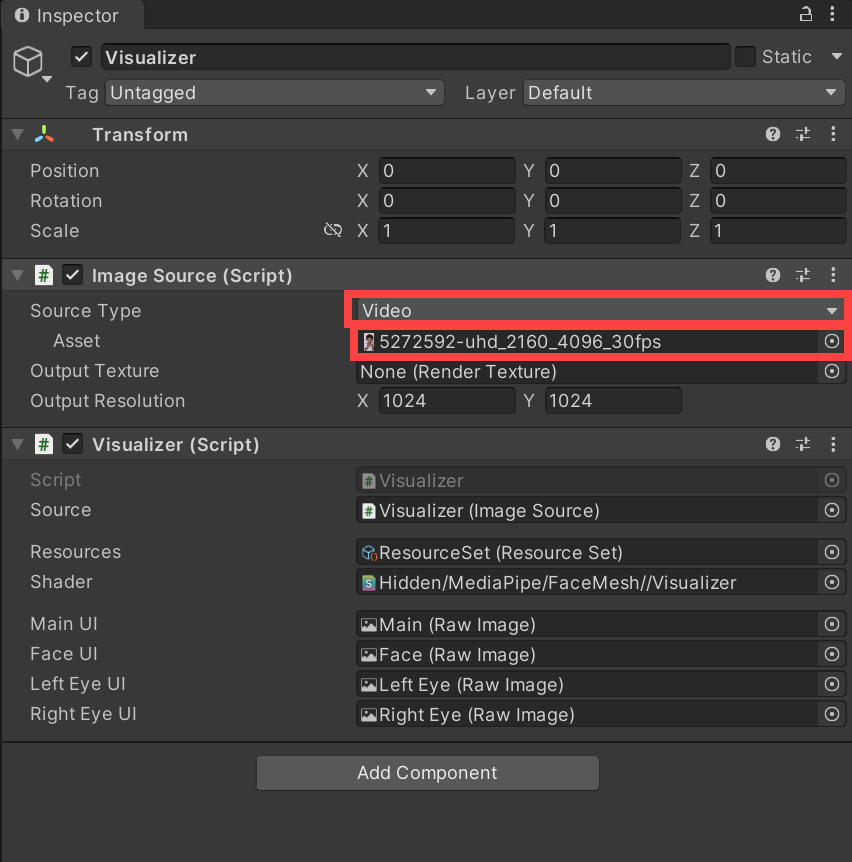The width and height of the screenshot is (852, 862).
Task: Click the GameObject cube icon picker
Action: point(27,61)
